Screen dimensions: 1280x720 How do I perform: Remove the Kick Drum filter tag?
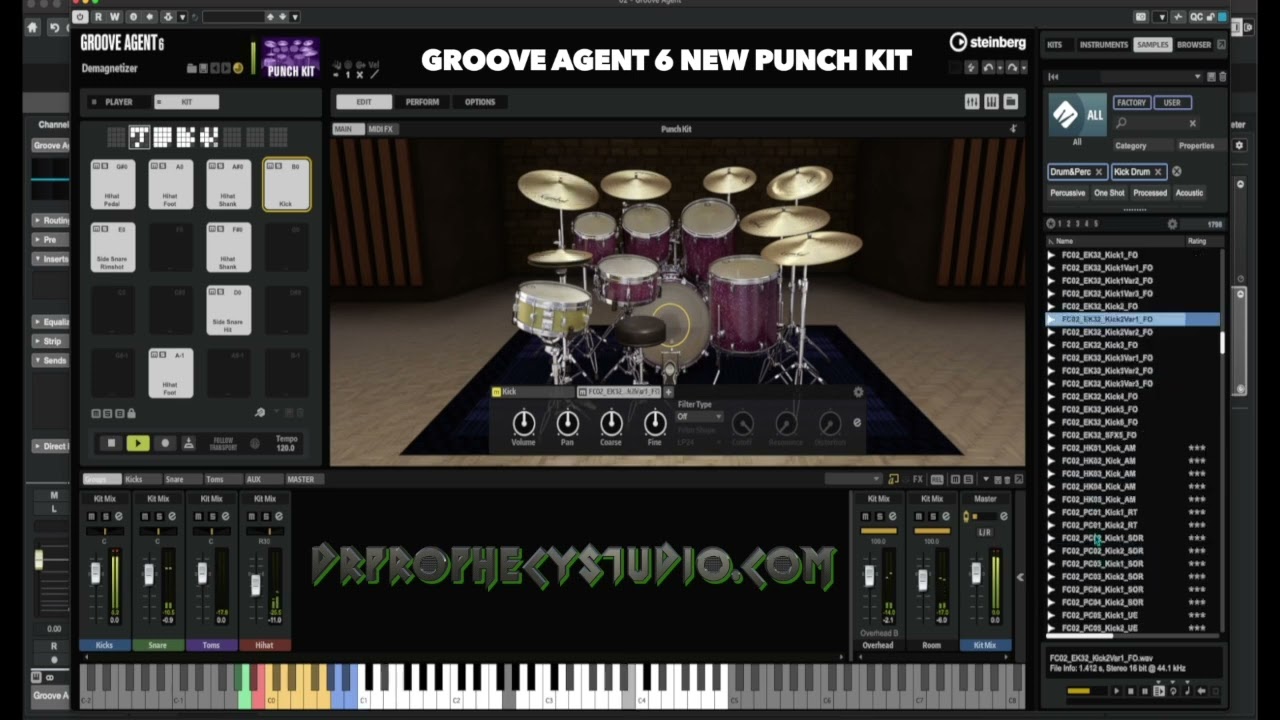tap(1158, 172)
